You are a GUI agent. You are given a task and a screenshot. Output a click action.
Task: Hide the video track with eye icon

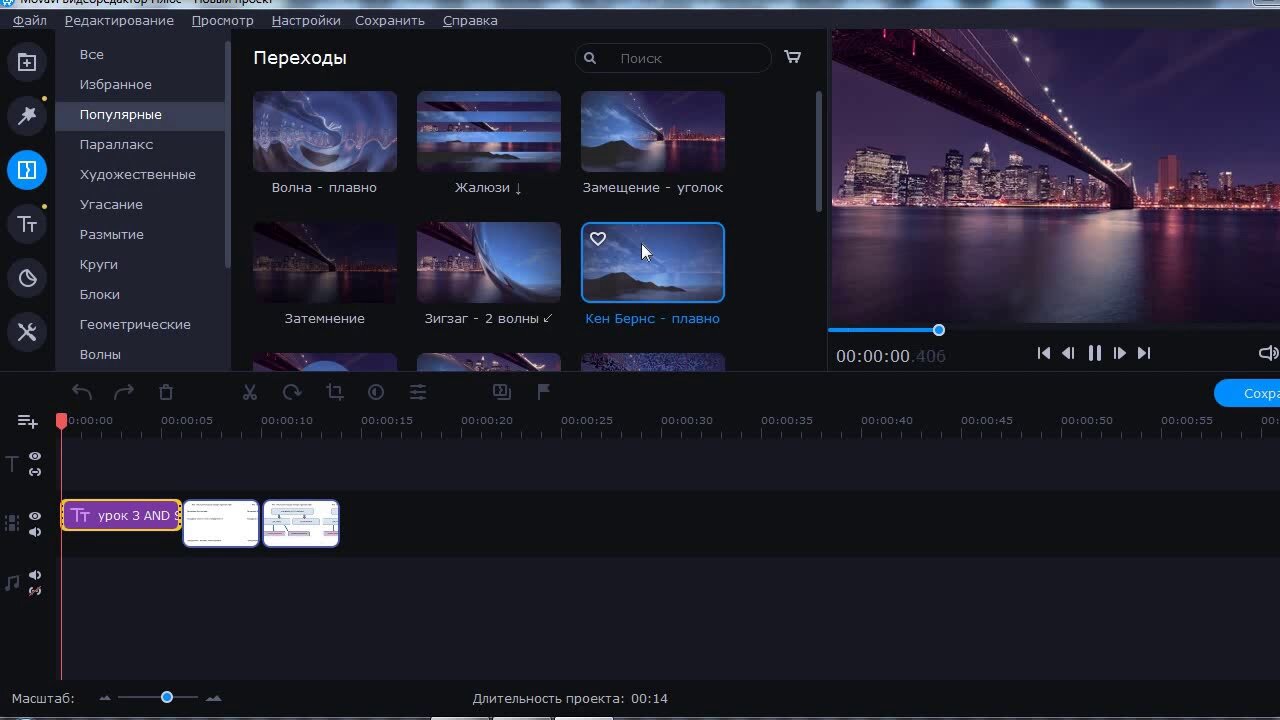[x=35, y=516]
